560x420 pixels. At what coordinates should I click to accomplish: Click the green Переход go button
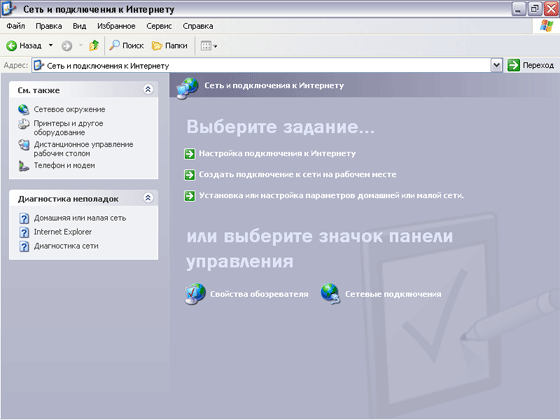(531, 65)
